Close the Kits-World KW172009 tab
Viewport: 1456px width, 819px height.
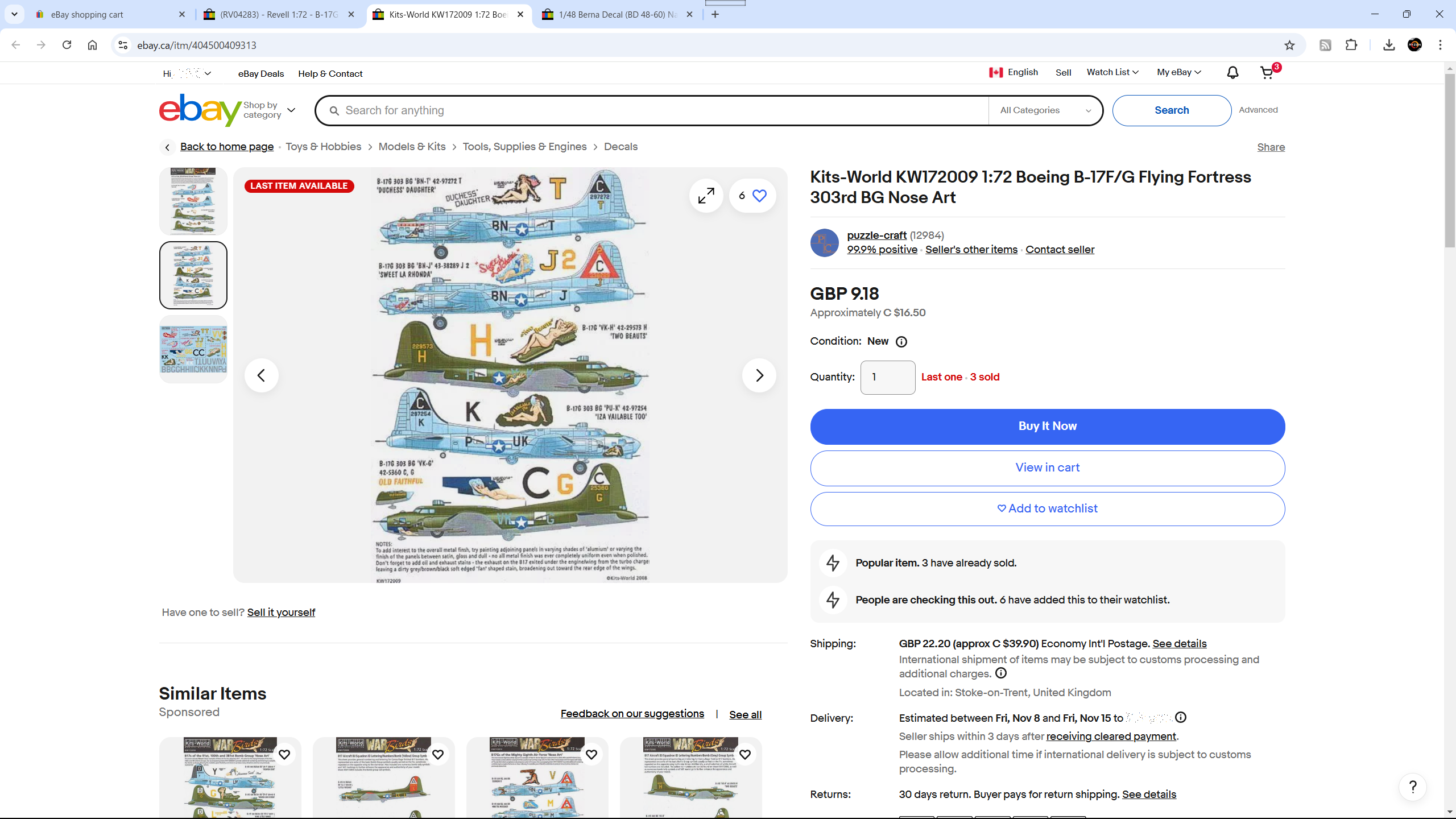[x=520, y=15]
